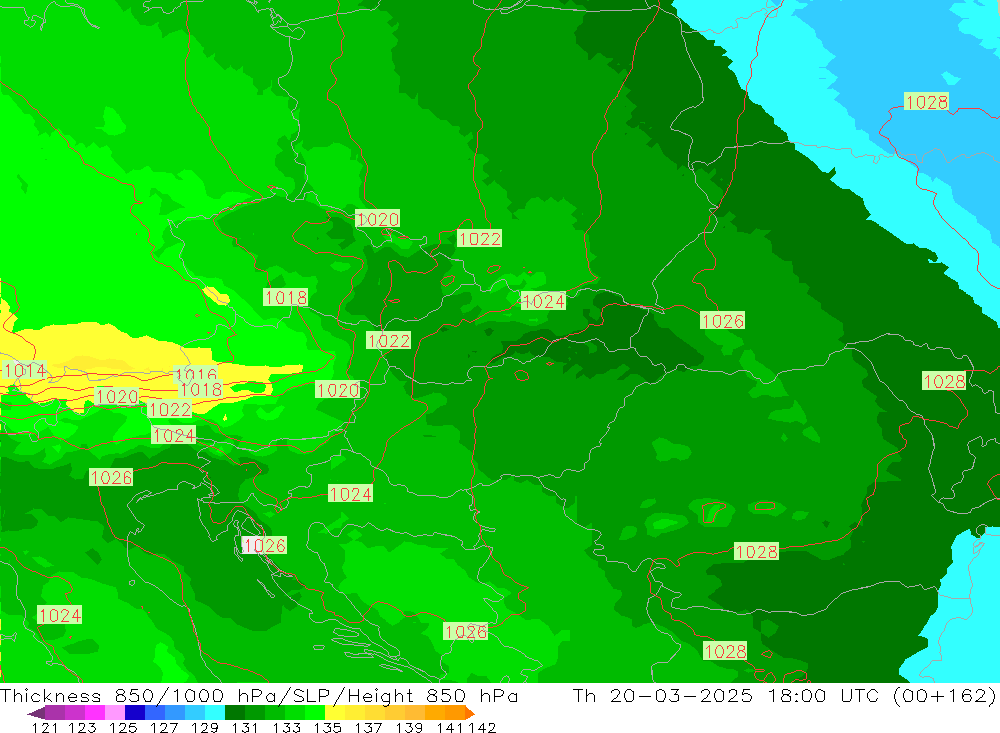Screen dimensions: 1000x733
Task: Click the 1026 label with white background
Action: (x=264, y=545)
